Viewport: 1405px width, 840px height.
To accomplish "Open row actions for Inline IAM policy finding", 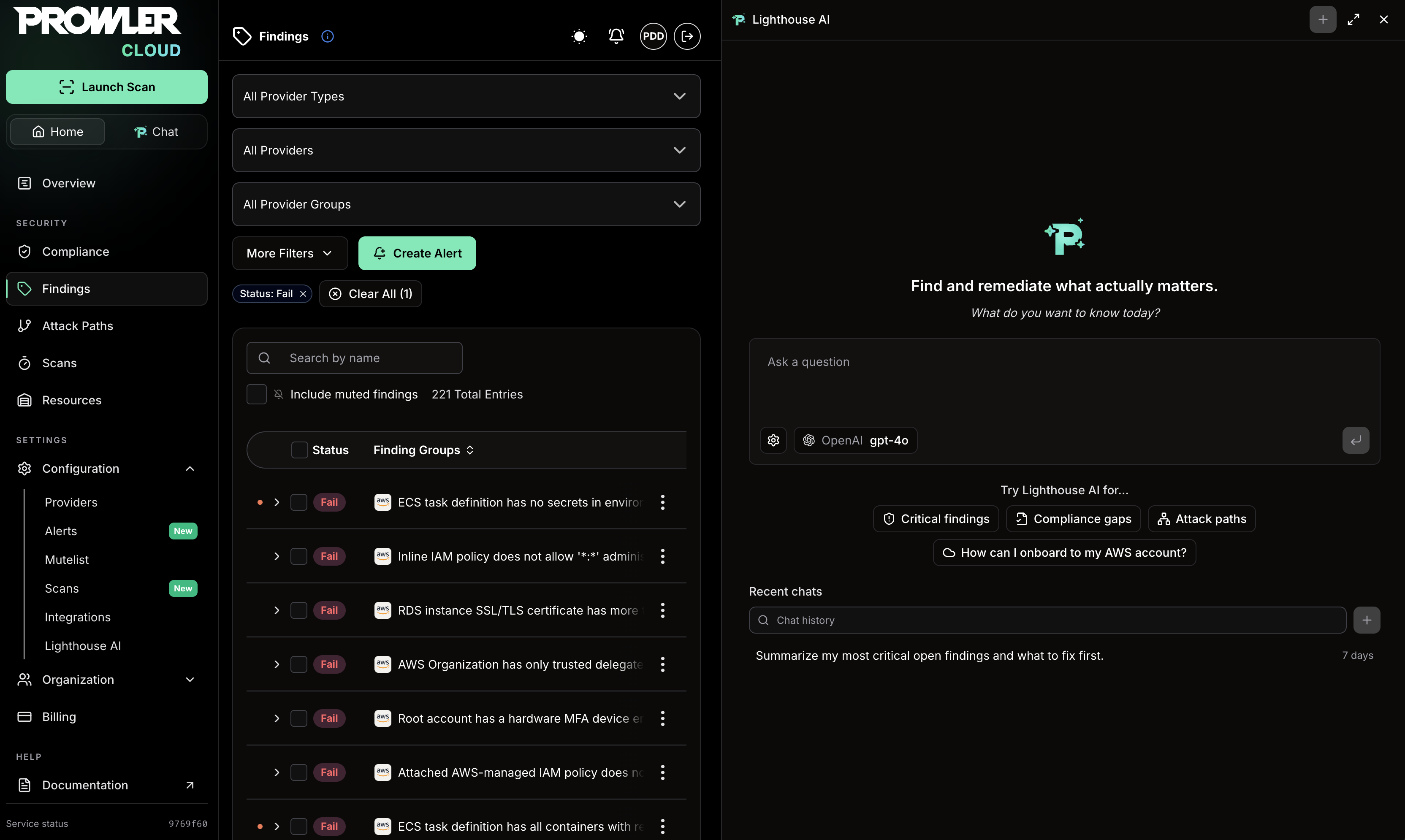I will pos(662,556).
